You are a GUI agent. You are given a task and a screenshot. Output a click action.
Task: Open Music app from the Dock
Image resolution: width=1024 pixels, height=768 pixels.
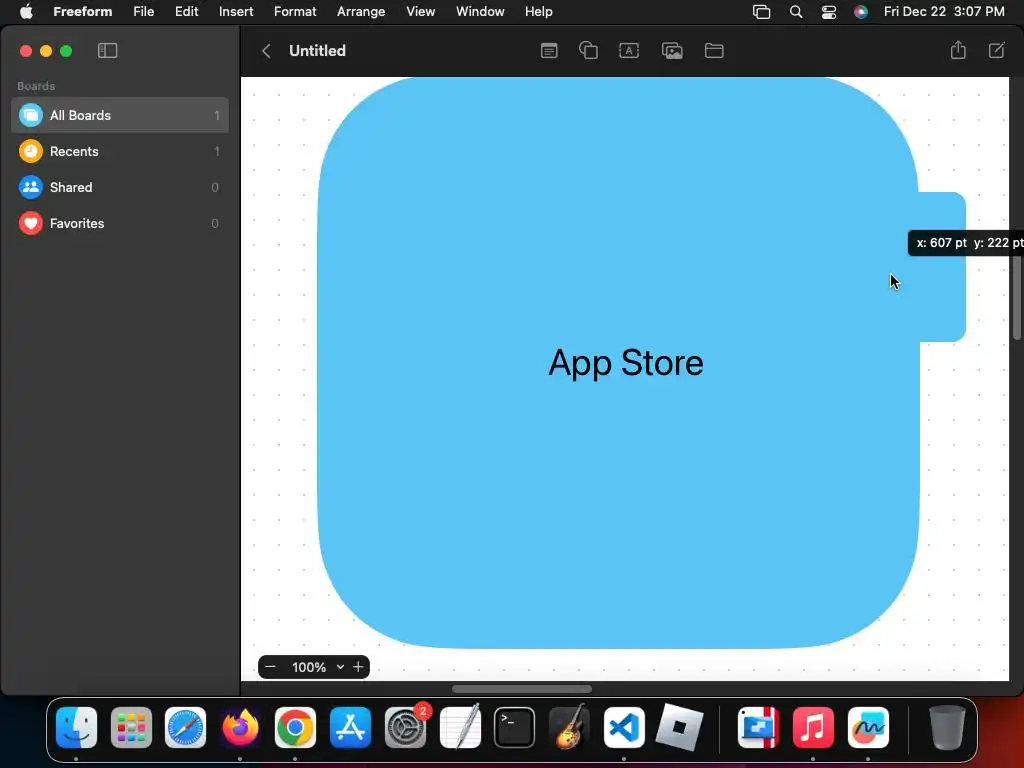(x=813, y=727)
